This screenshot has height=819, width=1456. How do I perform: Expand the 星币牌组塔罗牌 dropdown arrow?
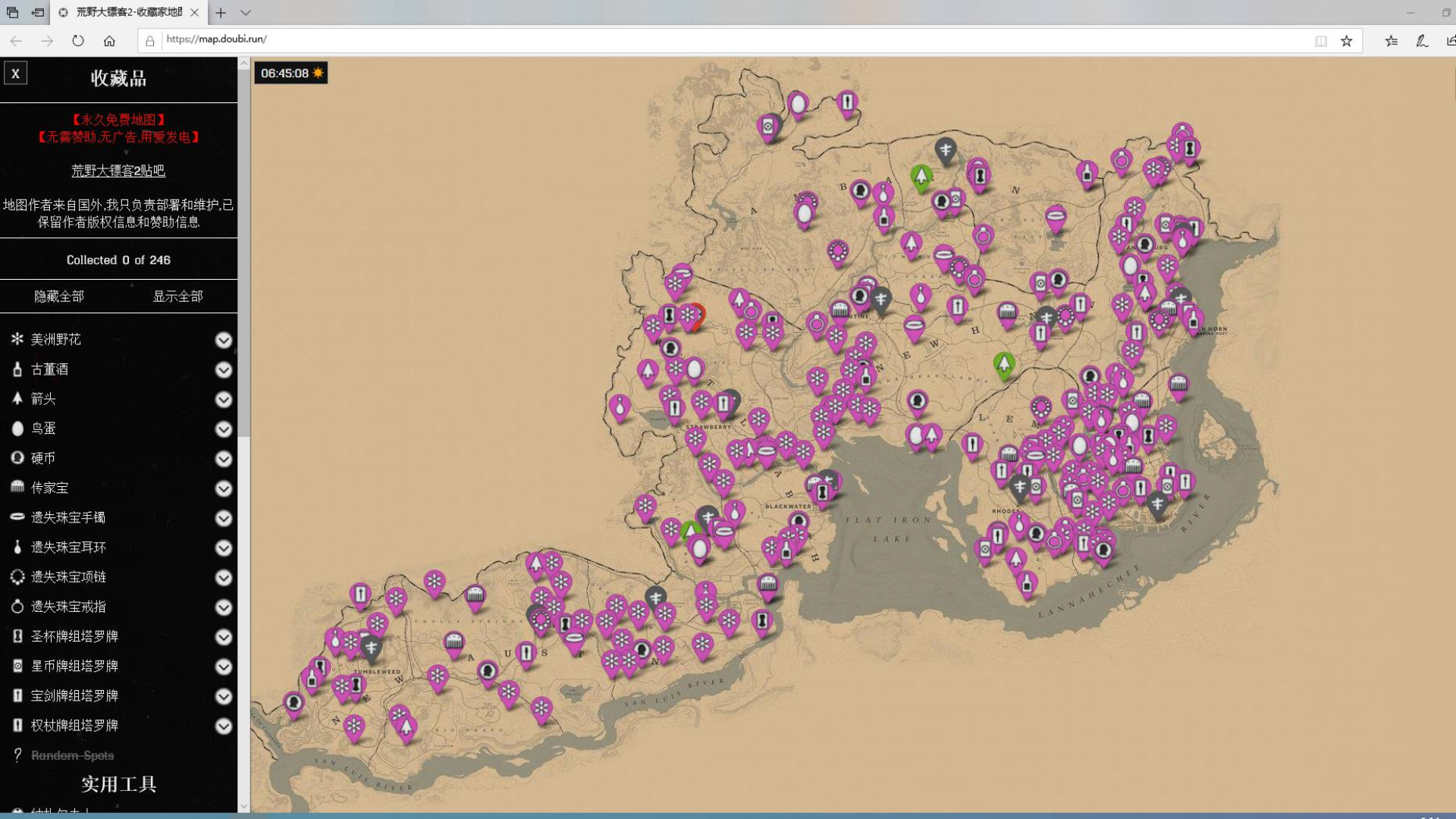tap(223, 667)
